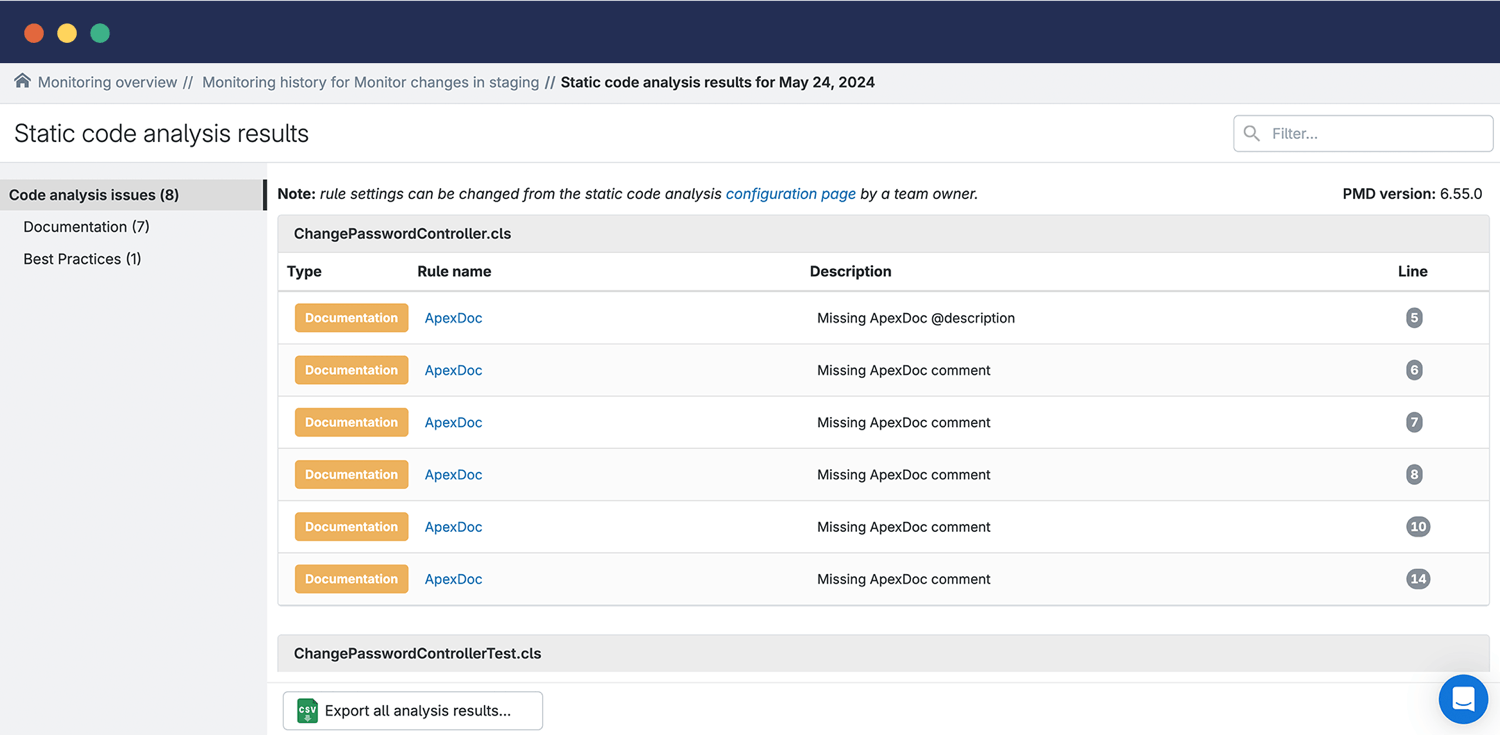Click the line 14 number badge
The height and width of the screenshot is (735, 1500).
pos(1417,579)
